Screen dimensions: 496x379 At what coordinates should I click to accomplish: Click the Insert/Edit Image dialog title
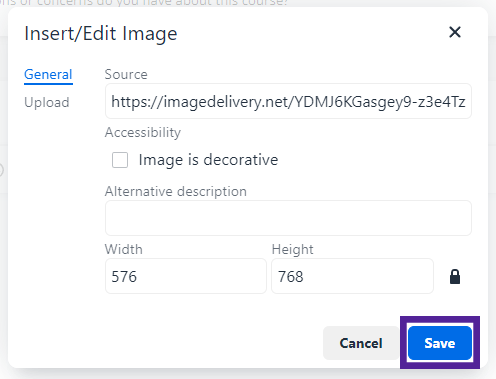101,34
